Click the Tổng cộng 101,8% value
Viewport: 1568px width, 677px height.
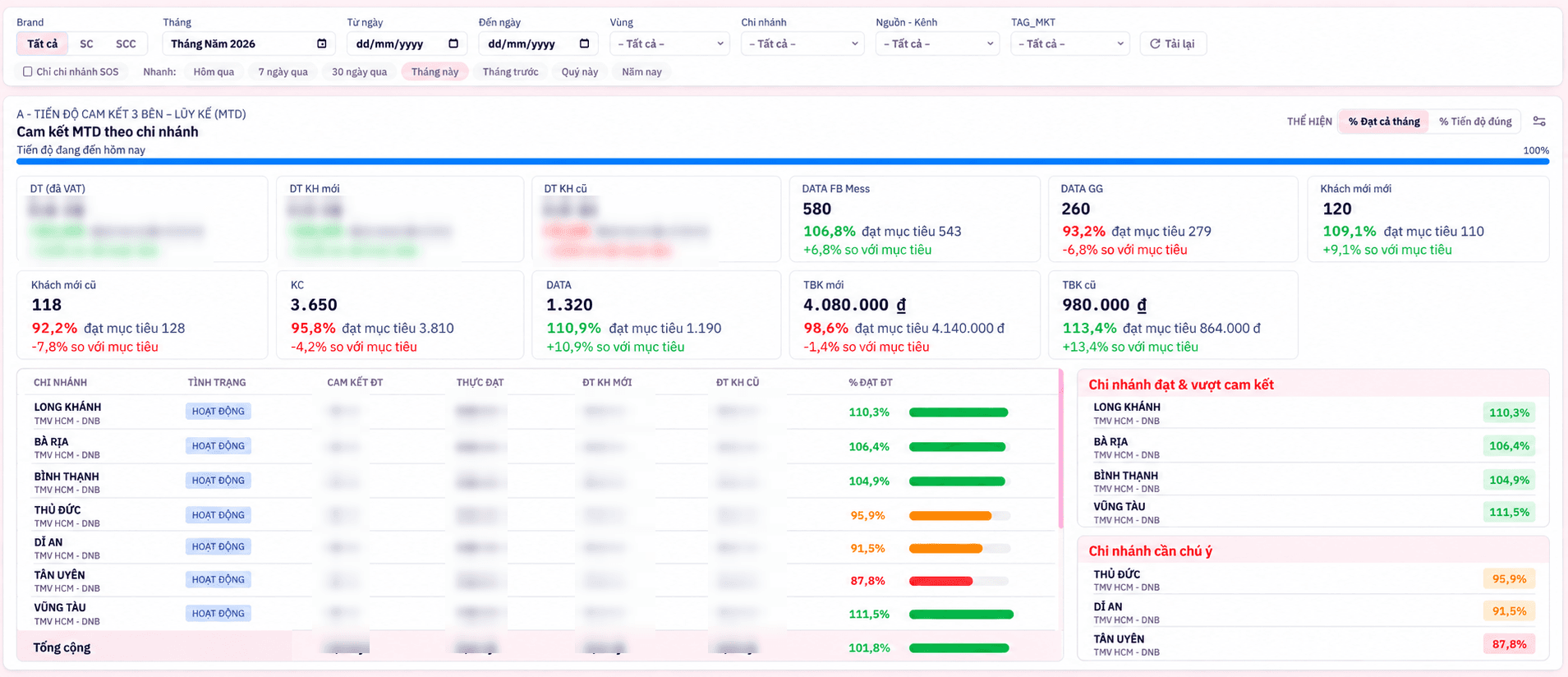tap(869, 647)
